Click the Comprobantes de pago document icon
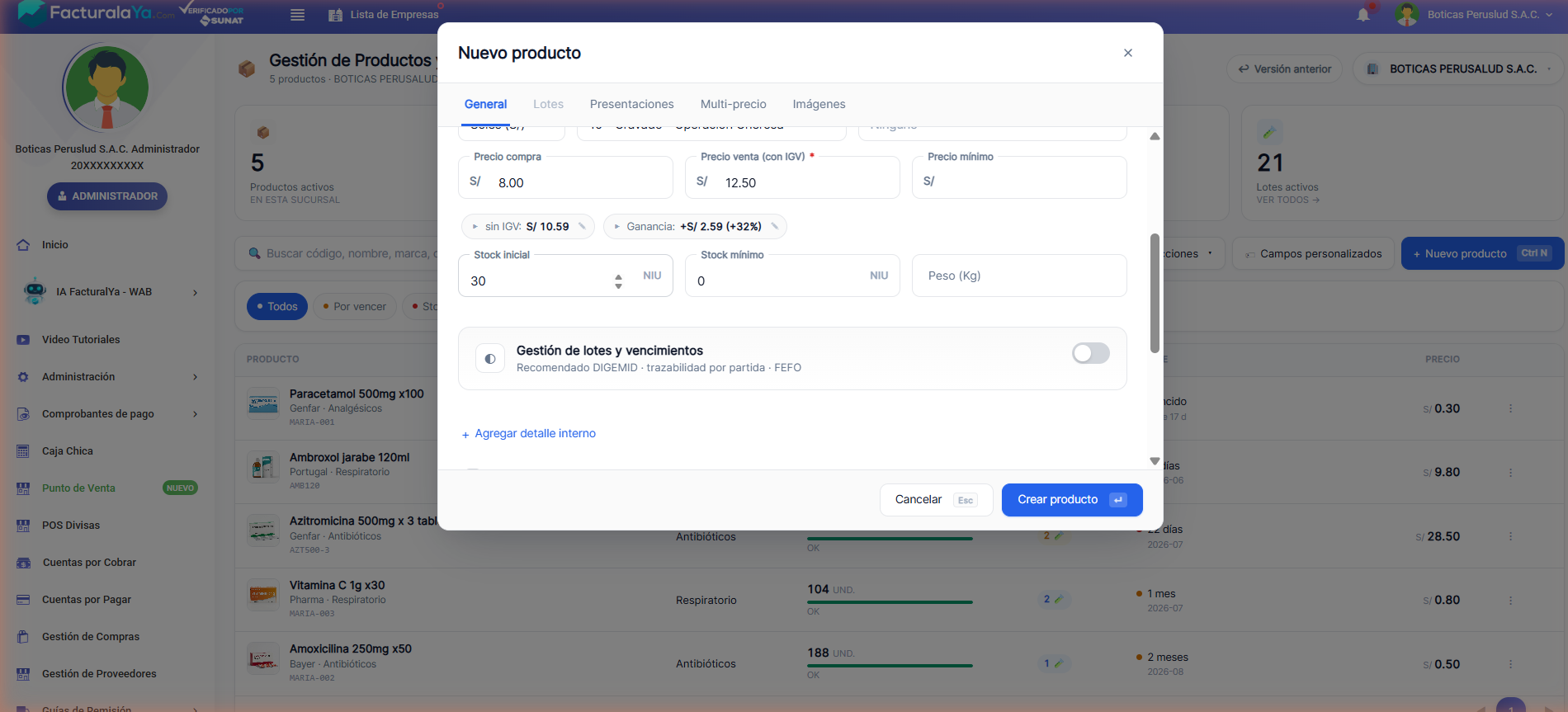Viewport: 1568px width, 712px height. [x=23, y=414]
